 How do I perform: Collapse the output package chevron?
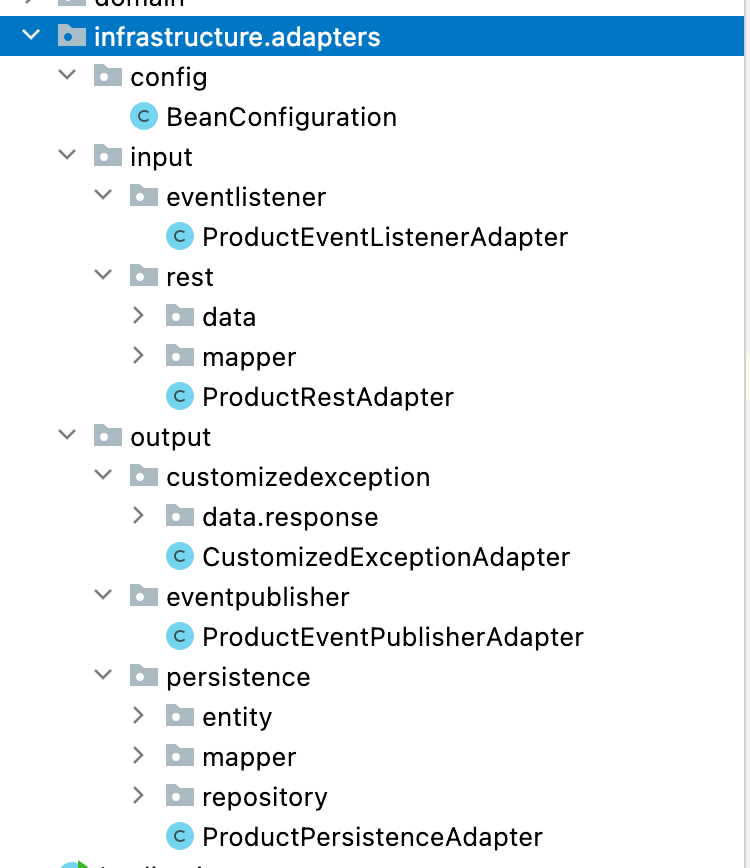(67, 435)
